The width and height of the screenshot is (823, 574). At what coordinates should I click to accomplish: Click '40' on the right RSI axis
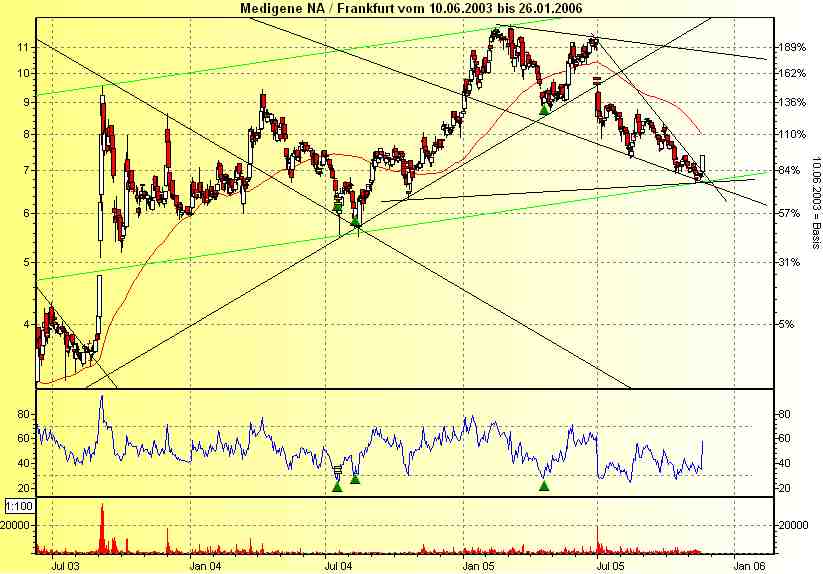[x=784, y=463]
